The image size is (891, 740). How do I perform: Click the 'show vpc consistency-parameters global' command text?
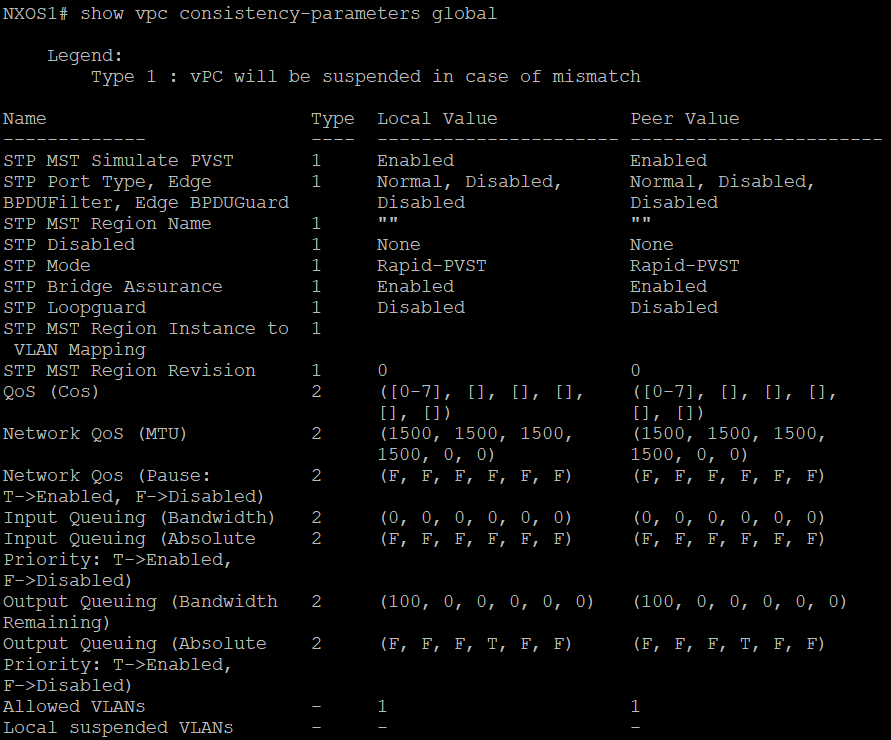pyautogui.click(x=288, y=14)
